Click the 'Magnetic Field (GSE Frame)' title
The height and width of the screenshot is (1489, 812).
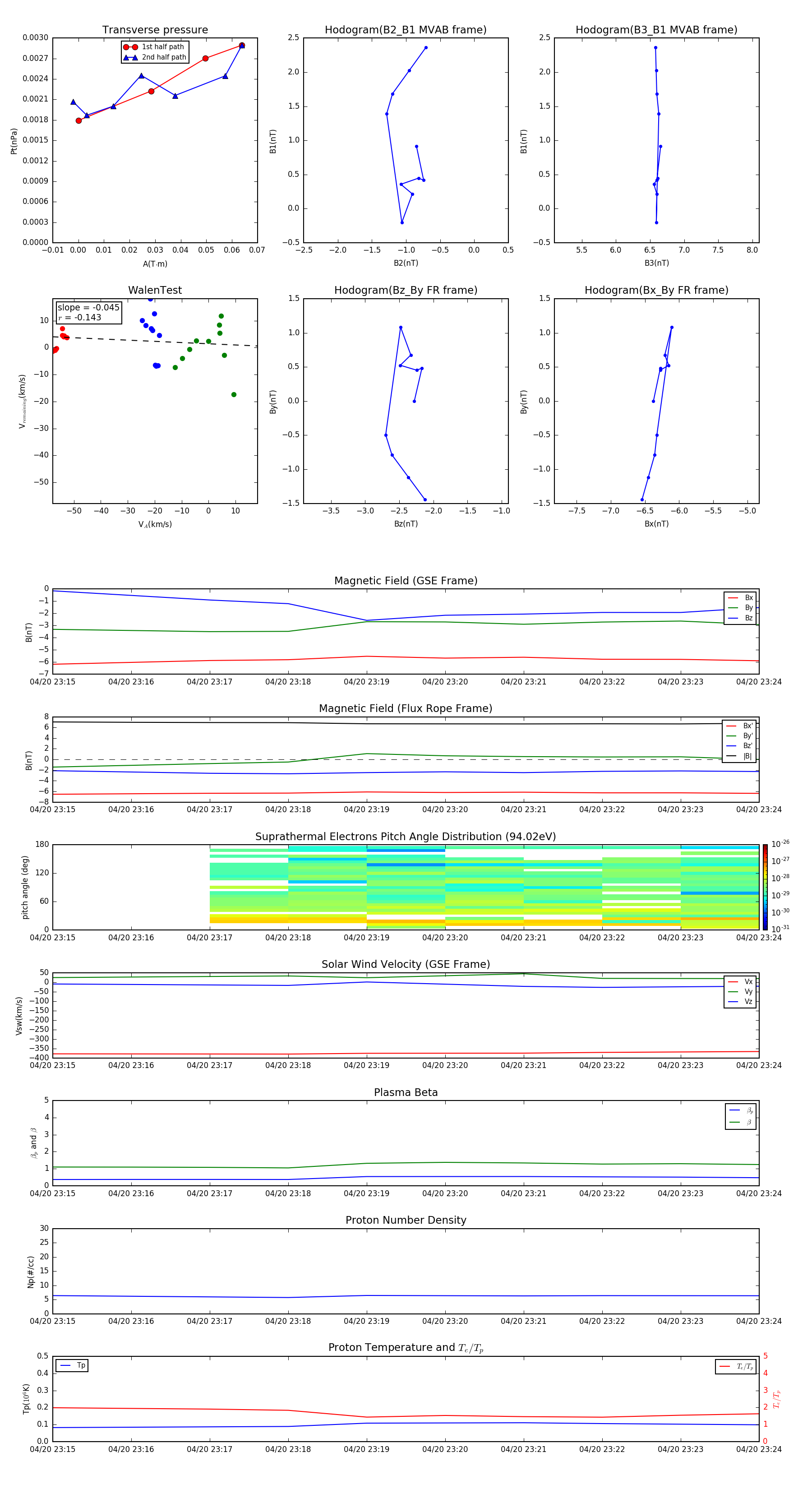[406, 581]
